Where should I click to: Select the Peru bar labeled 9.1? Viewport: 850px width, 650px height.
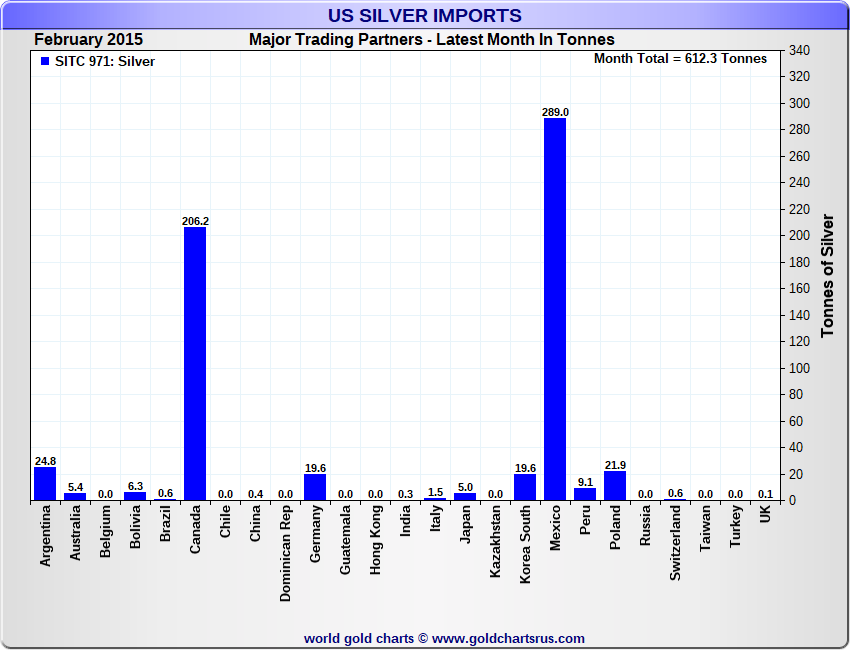[585, 494]
